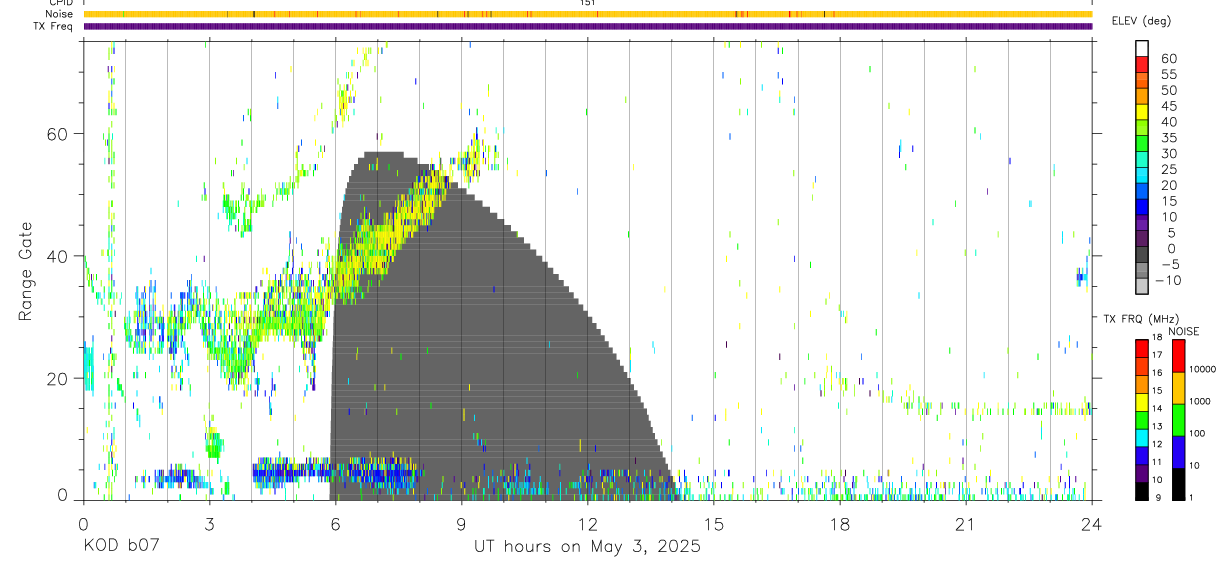This screenshot has height=567, width=1228.
Task: Select the red top swatch in NOISE bar
Action: [1178, 356]
